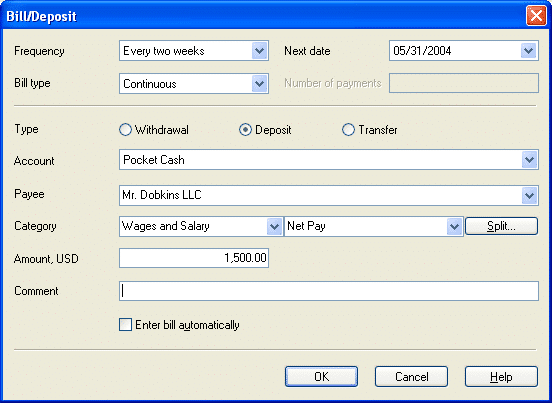
Task: Enable the Enter bill automatically checkbox
Action: (125, 325)
